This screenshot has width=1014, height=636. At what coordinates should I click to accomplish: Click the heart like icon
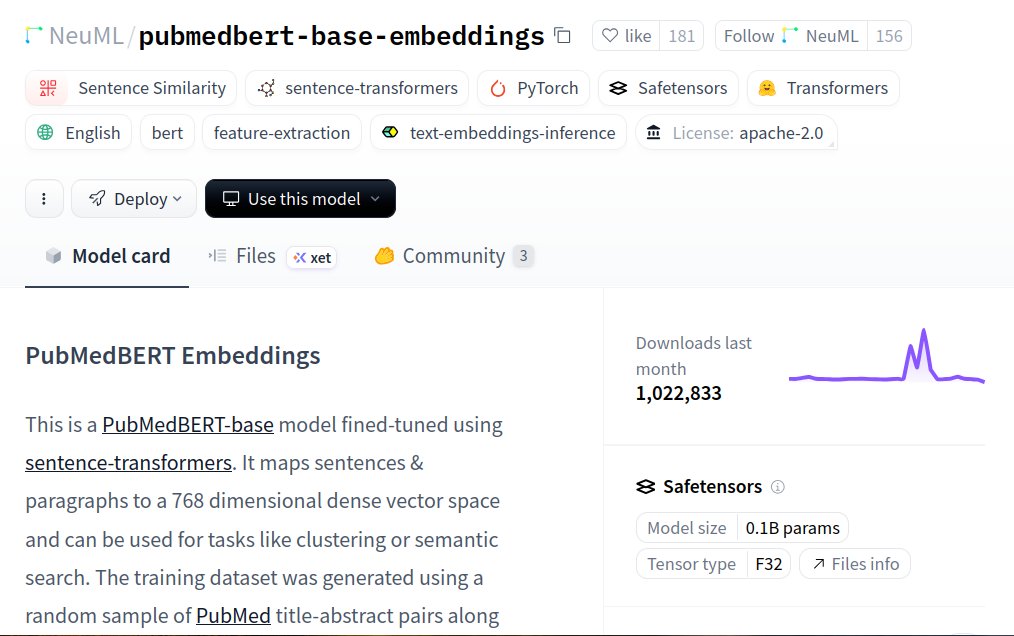click(610, 36)
